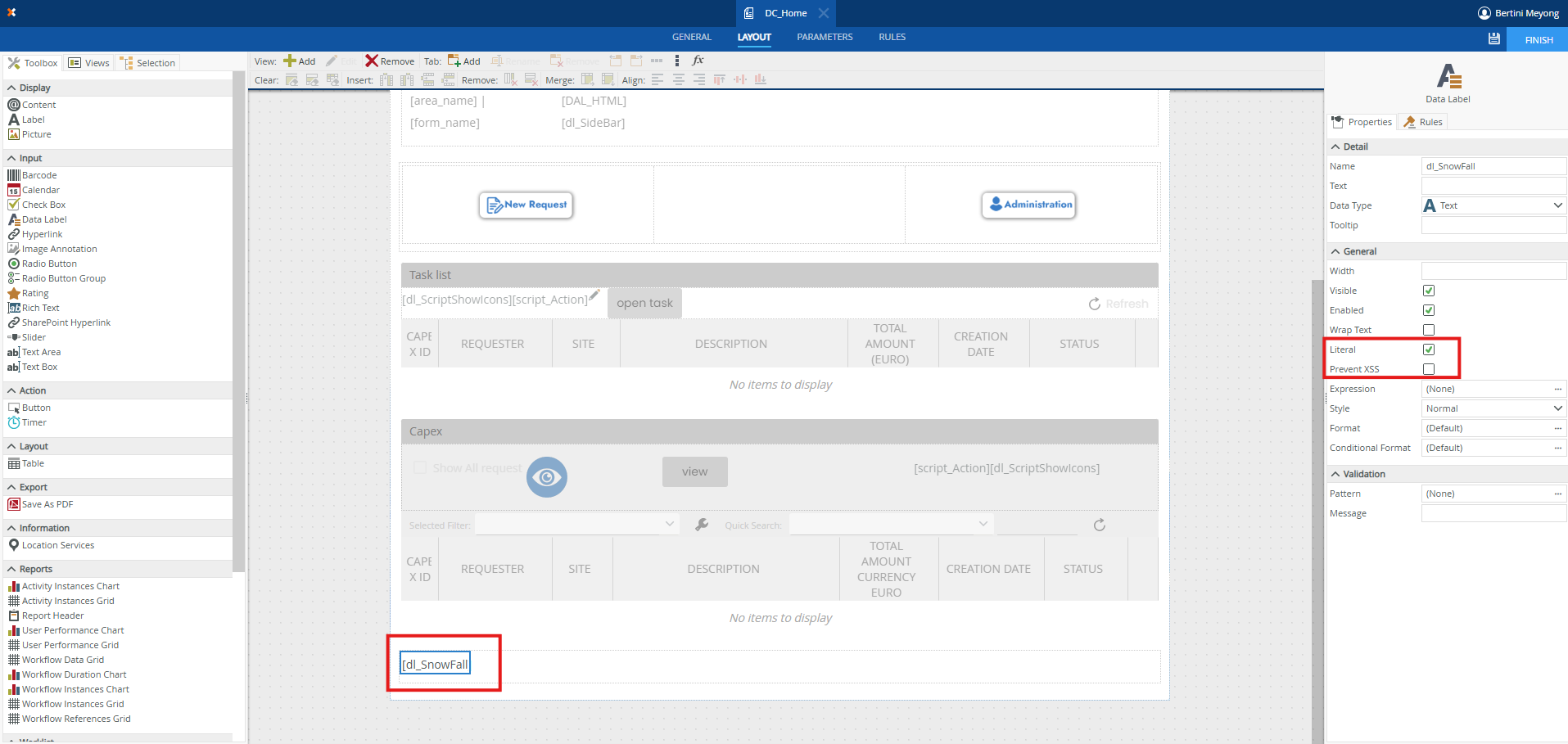The image size is (1568, 744).
Task: Click the wrench icon beside Selected Filter
Action: tap(702, 525)
